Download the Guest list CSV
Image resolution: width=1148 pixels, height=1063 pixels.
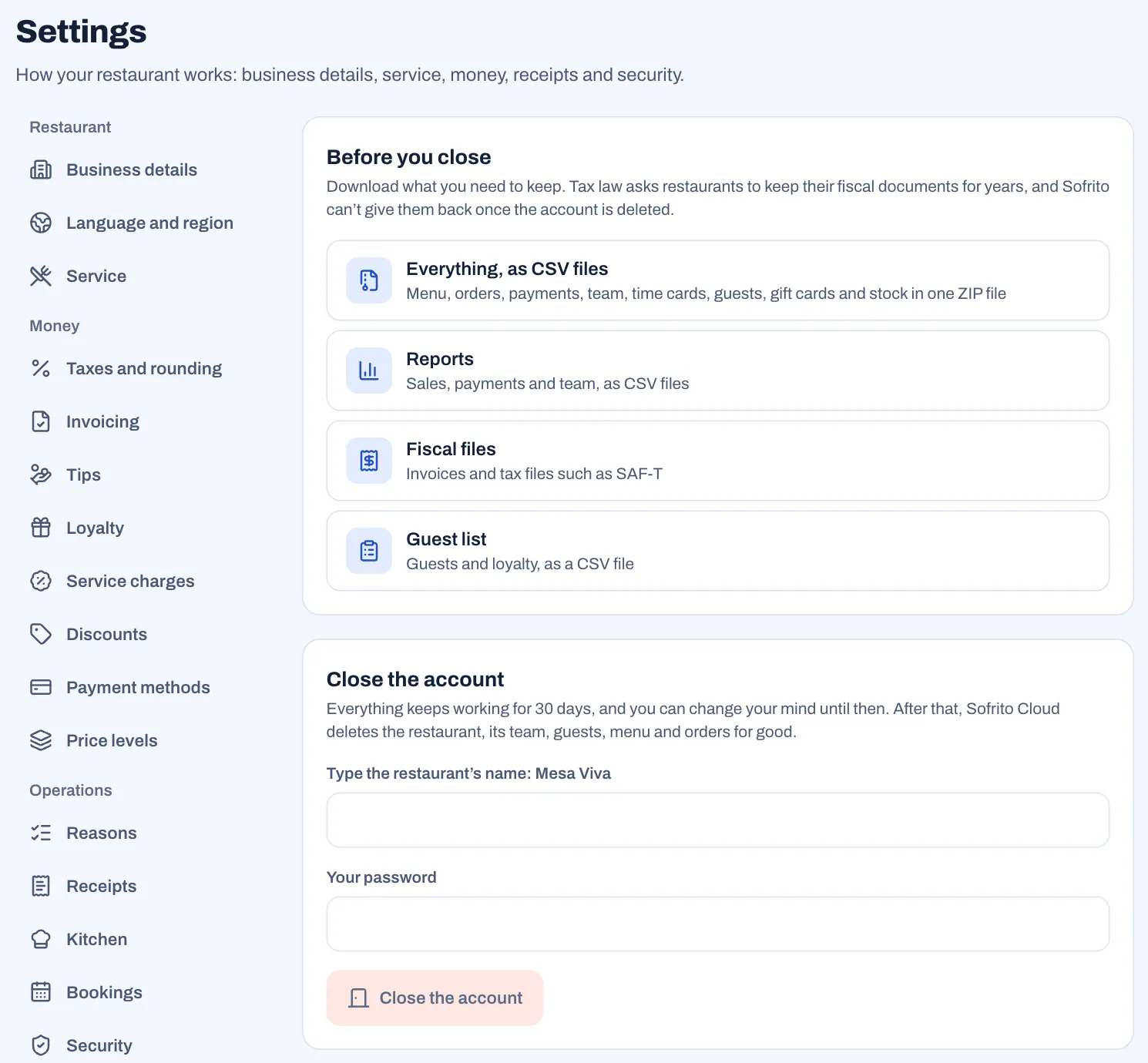(718, 551)
